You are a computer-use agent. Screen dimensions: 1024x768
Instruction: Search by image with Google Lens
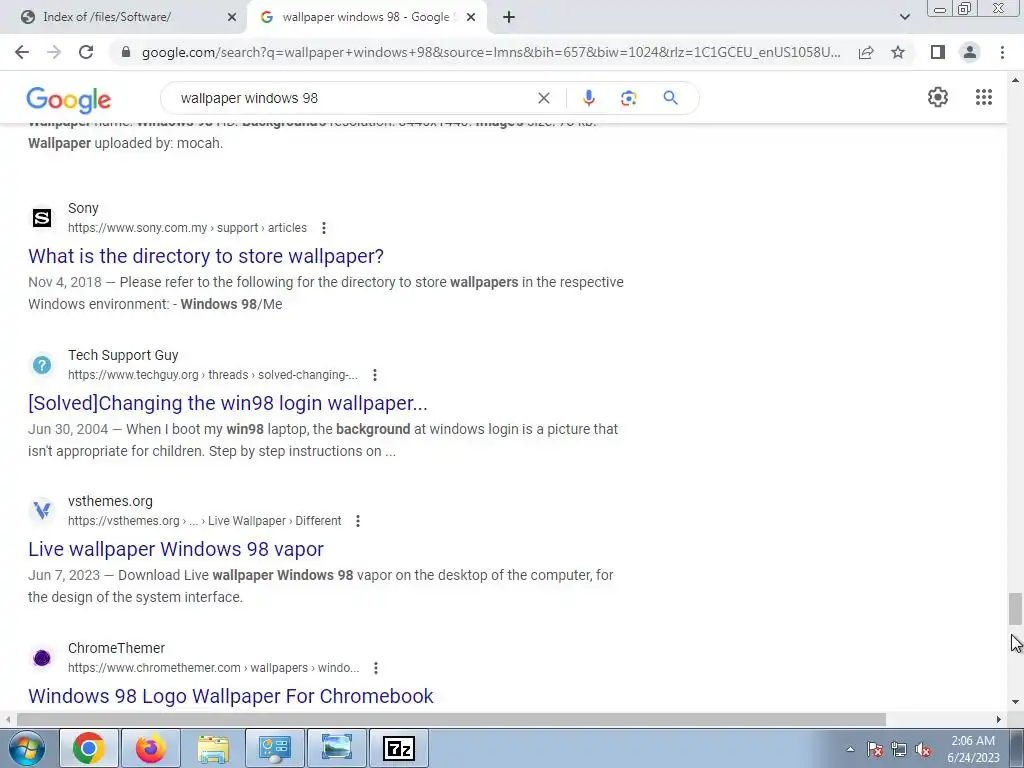(628, 98)
